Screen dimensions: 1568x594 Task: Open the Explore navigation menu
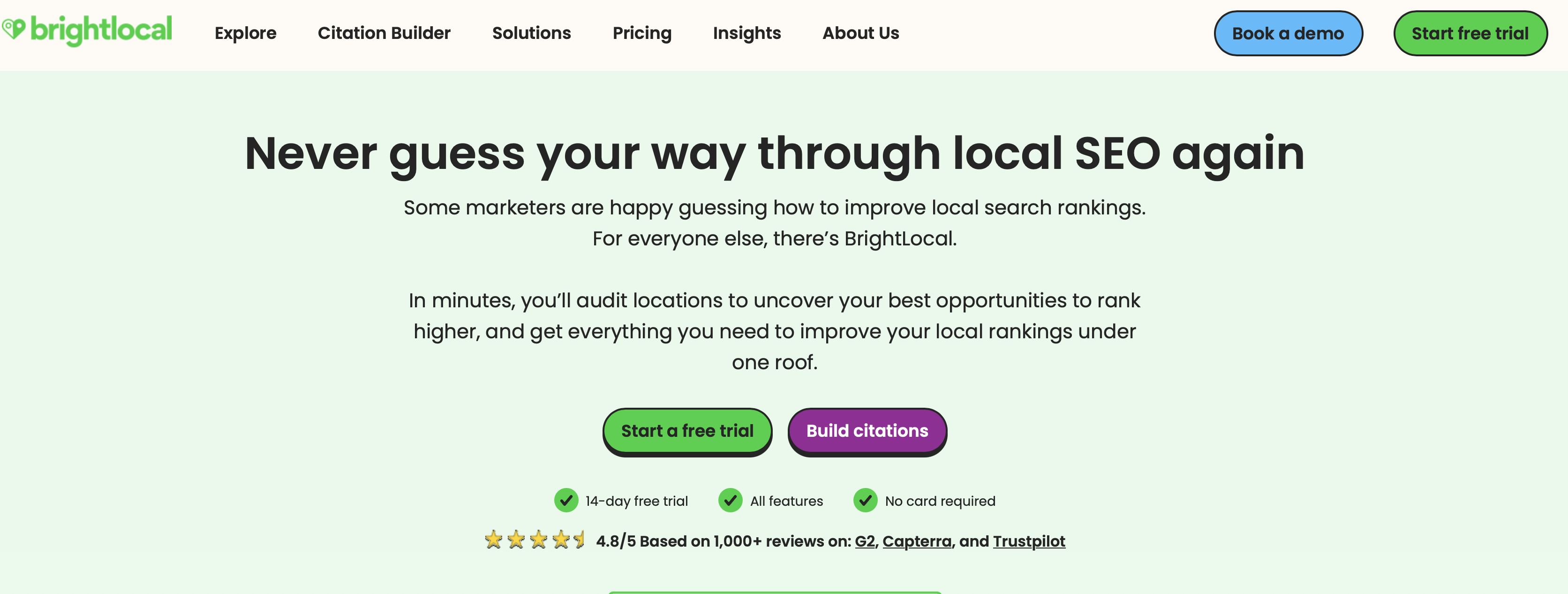coord(245,33)
